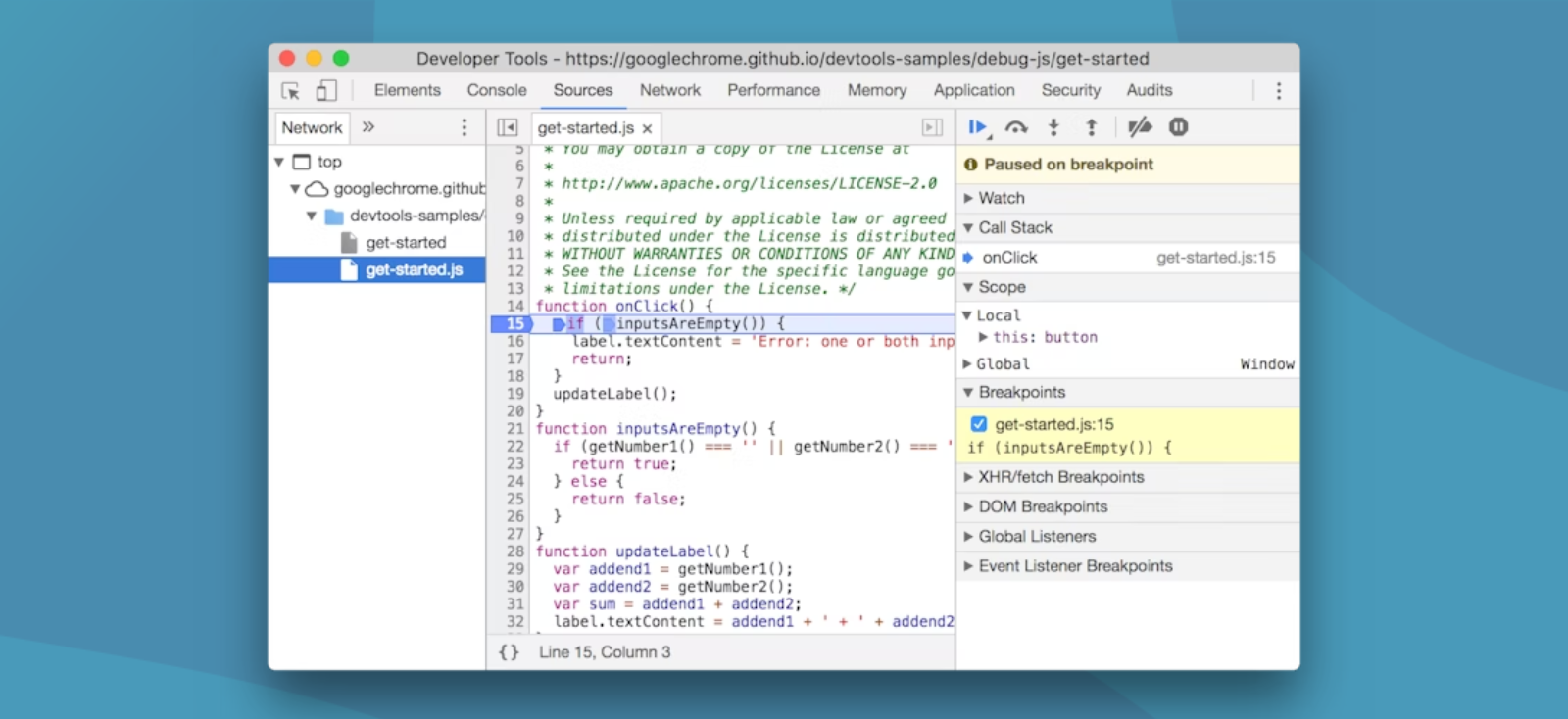The width and height of the screenshot is (1568, 719).
Task: Switch to the Performance tab
Action: 773,90
